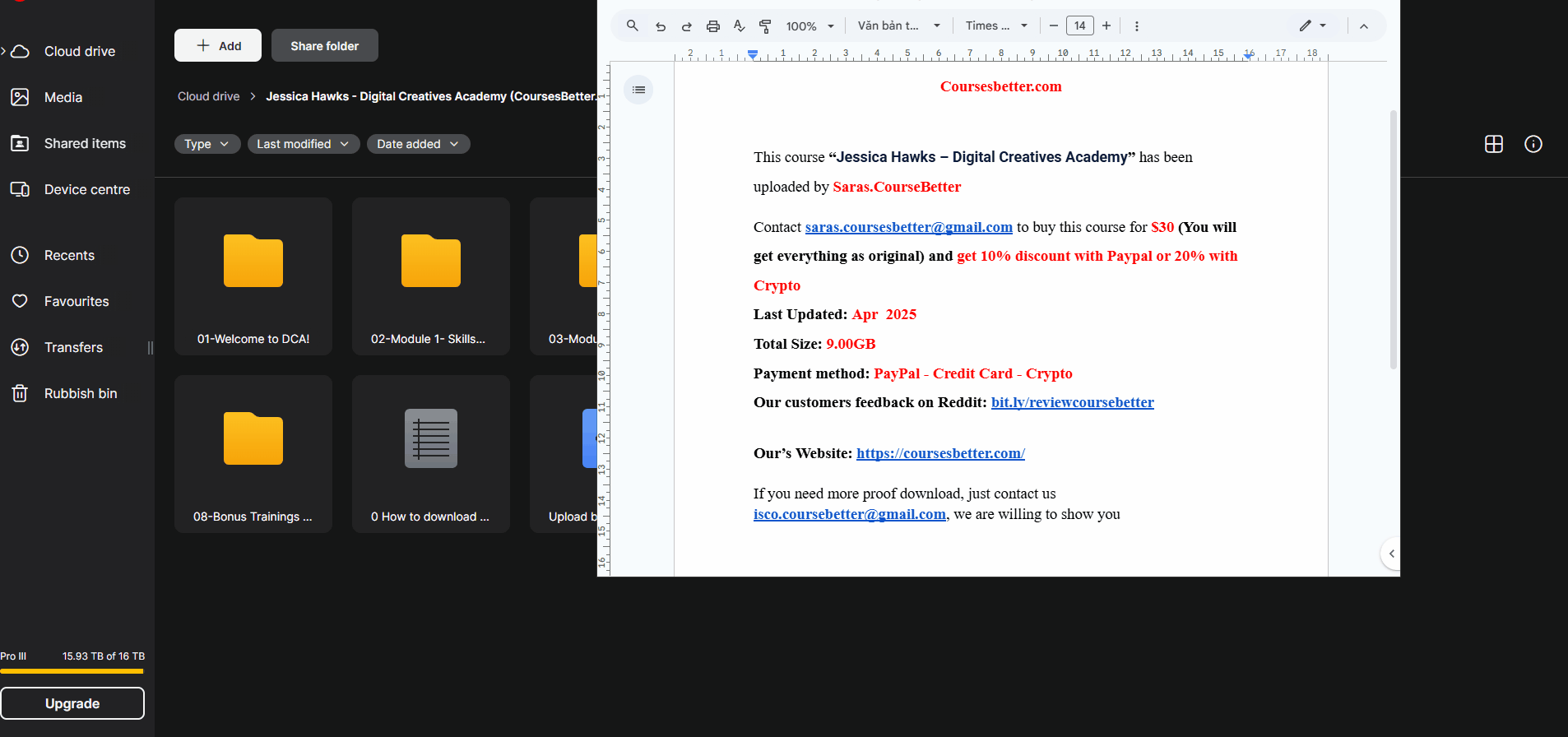Open the Type filter dropdown
1568x737 pixels.
point(206,144)
